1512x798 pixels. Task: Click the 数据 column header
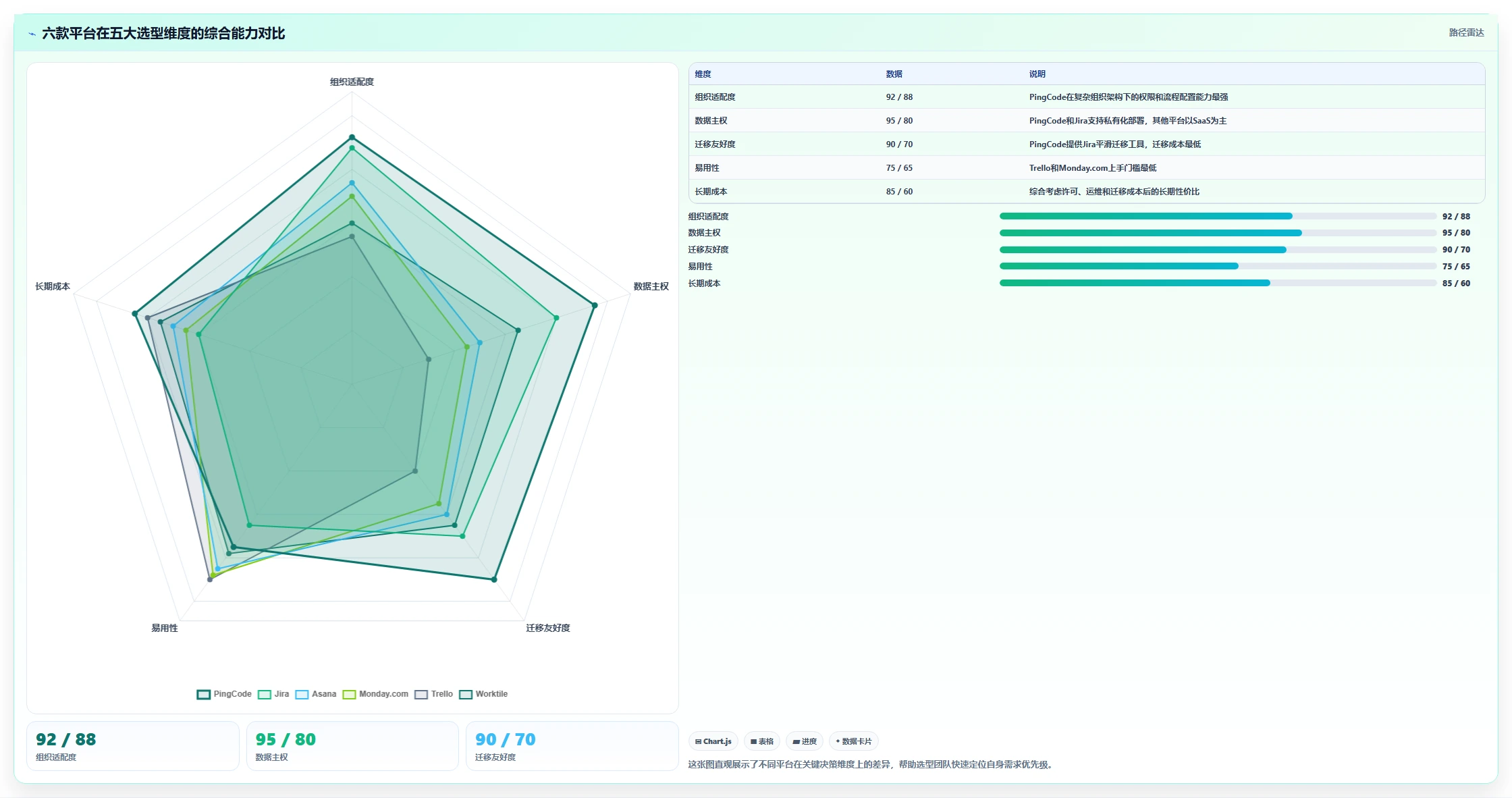(x=894, y=74)
